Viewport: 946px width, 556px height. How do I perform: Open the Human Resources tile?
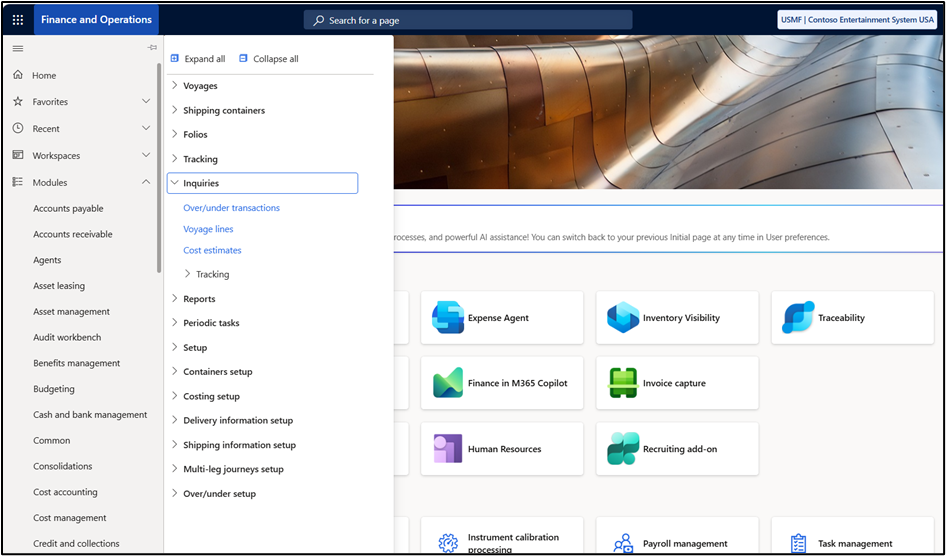(502, 449)
